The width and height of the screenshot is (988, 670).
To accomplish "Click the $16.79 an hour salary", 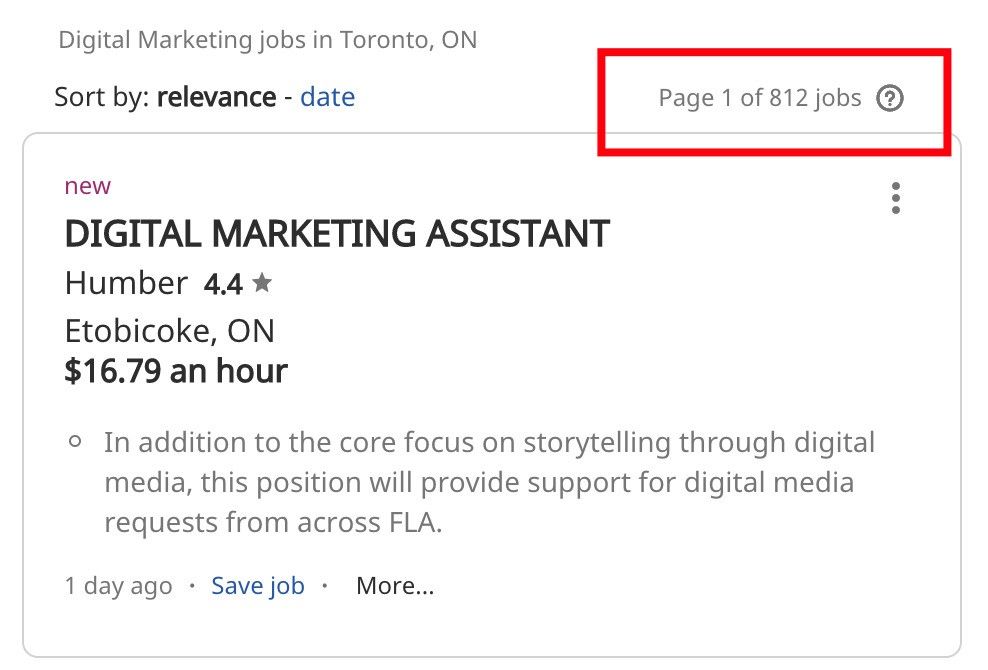I will pyautogui.click(x=175, y=371).
